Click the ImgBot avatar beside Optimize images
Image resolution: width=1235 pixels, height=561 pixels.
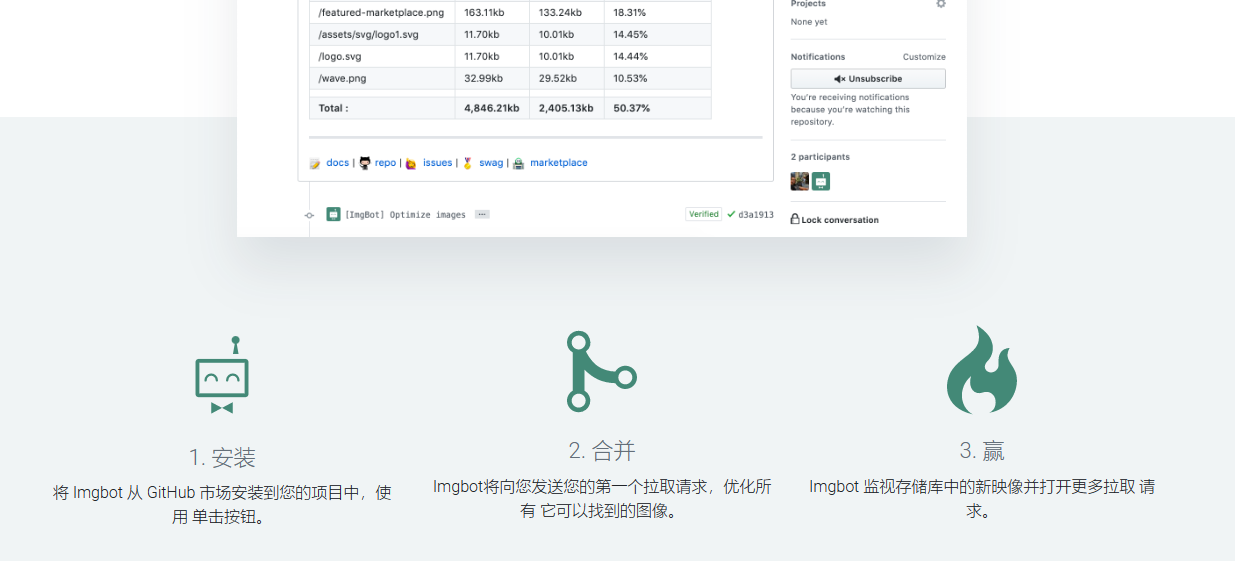click(334, 214)
